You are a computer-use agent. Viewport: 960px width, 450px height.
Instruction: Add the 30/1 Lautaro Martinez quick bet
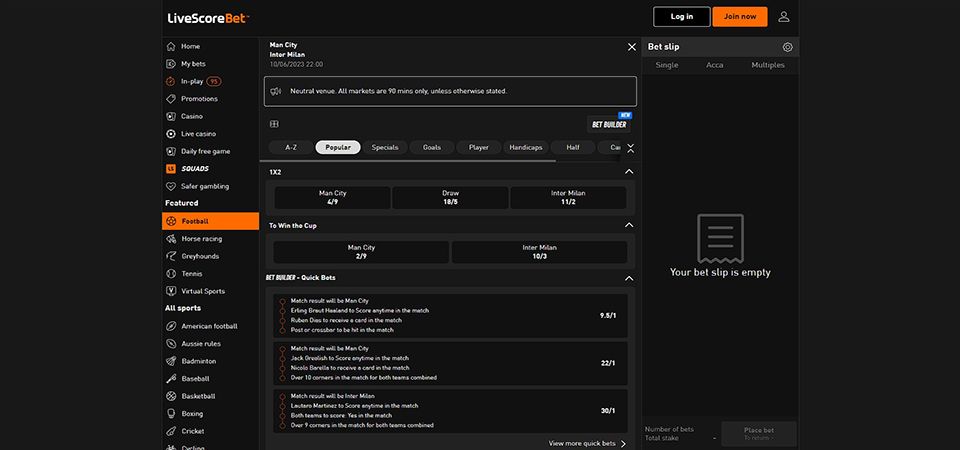click(451, 411)
